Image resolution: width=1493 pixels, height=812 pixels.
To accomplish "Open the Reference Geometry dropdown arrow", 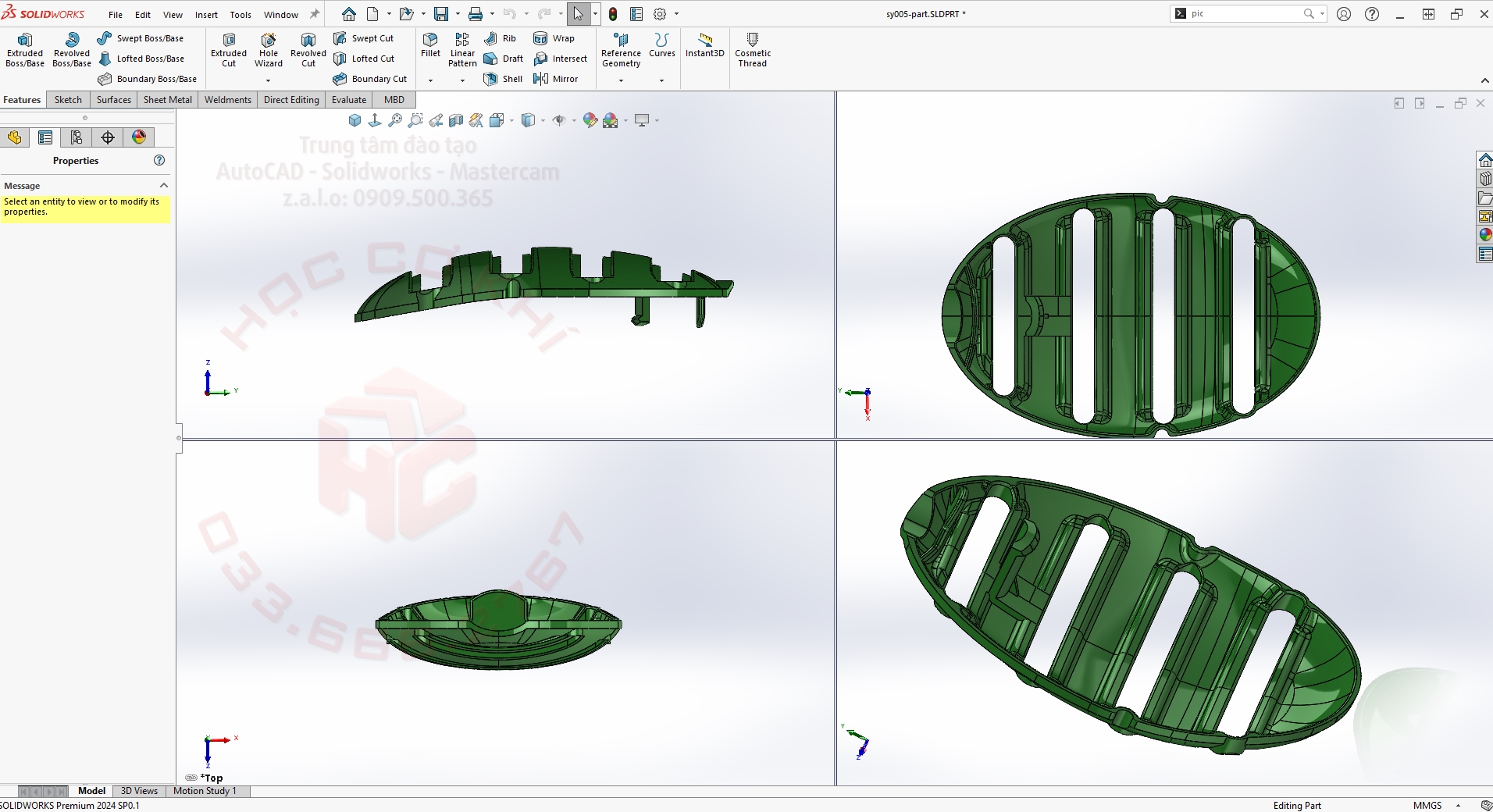I will [x=621, y=80].
